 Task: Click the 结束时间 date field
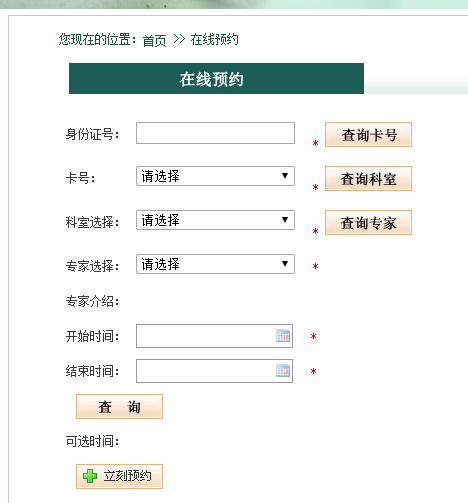214,371
